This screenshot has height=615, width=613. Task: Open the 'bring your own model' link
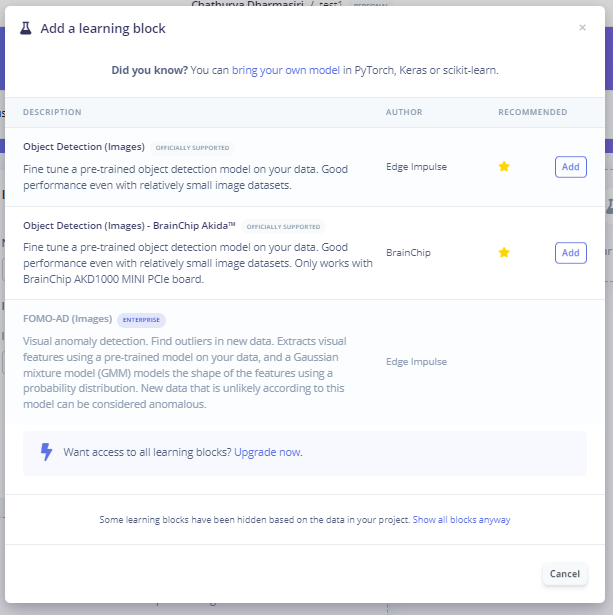[287, 71]
